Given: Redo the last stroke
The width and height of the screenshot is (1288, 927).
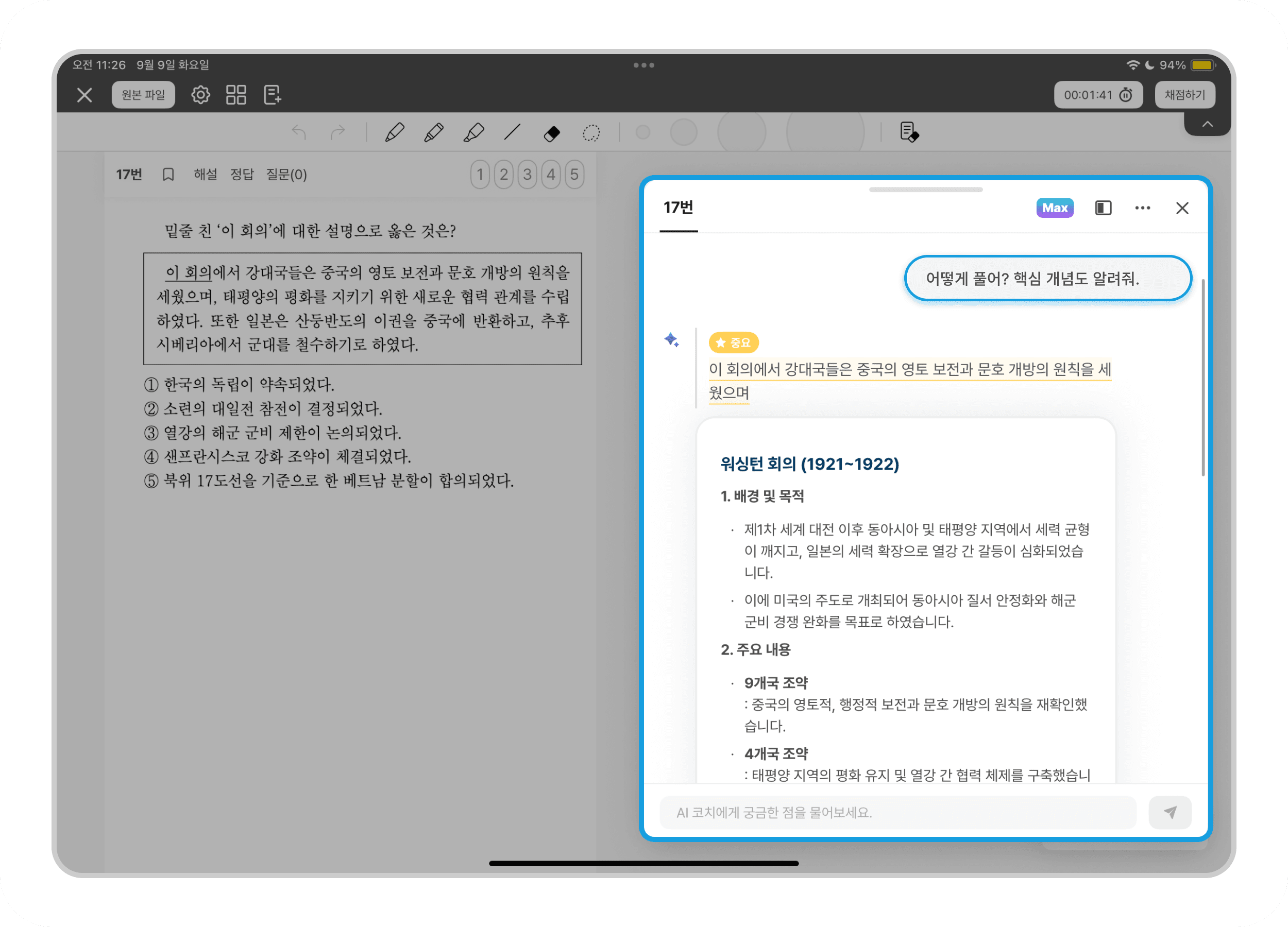Looking at the screenshot, I should tap(338, 133).
